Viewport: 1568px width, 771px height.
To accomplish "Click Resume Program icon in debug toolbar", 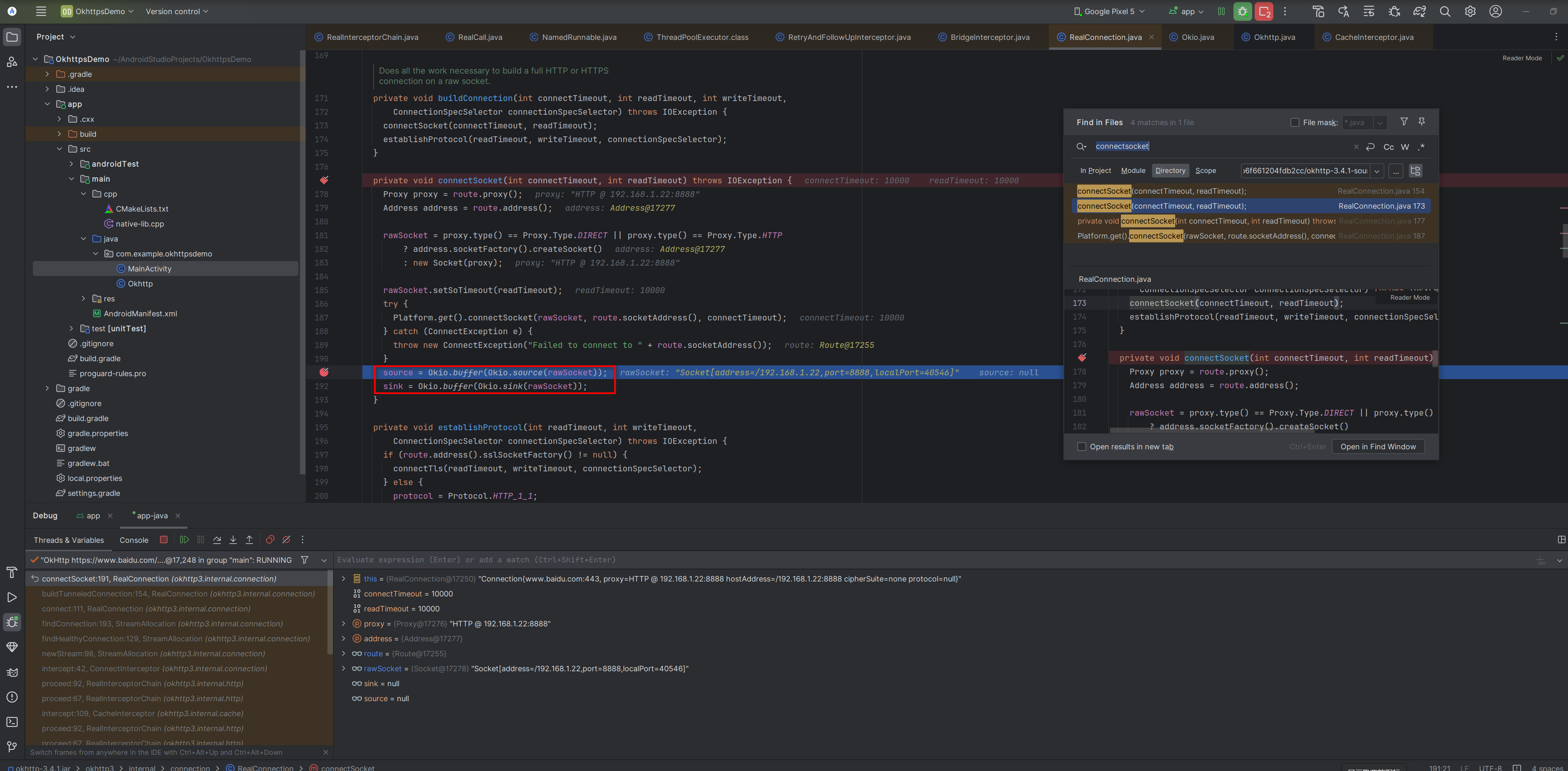I will (x=184, y=539).
